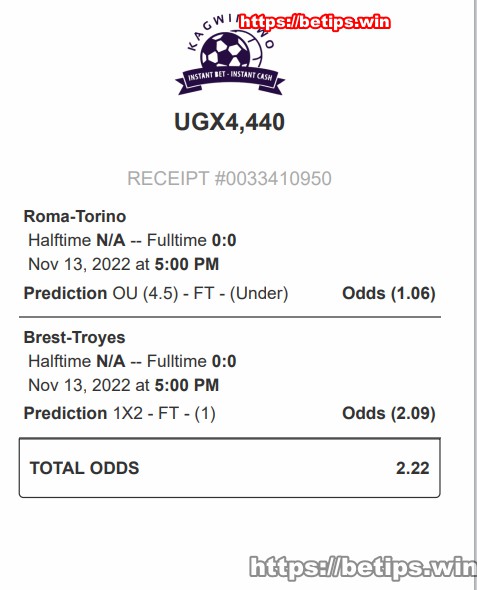Click the Roma-Torino Halftime N/A text
This screenshot has width=477, height=590.
77,240
